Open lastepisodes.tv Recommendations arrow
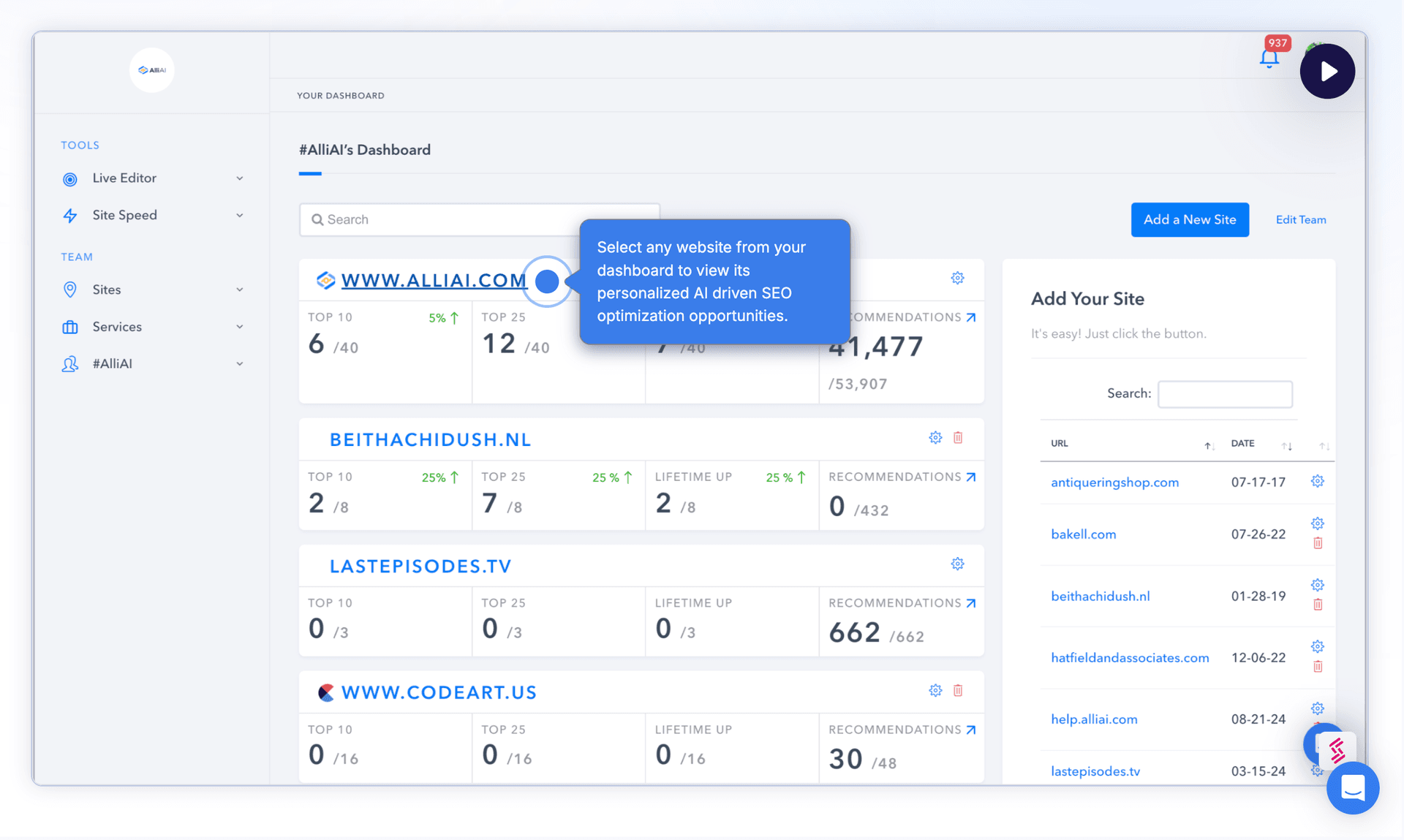 pos(971,603)
